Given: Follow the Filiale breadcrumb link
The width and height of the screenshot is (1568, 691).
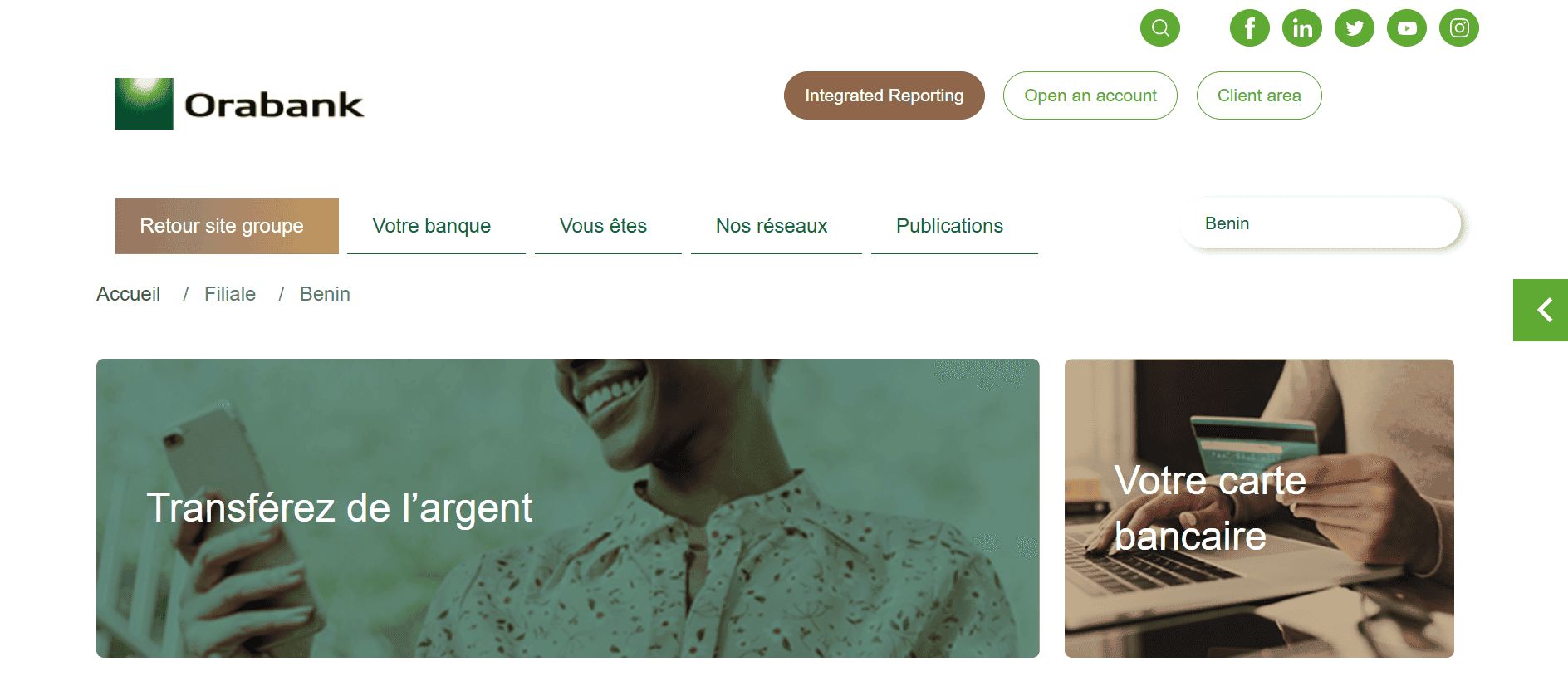Looking at the screenshot, I should click(230, 294).
